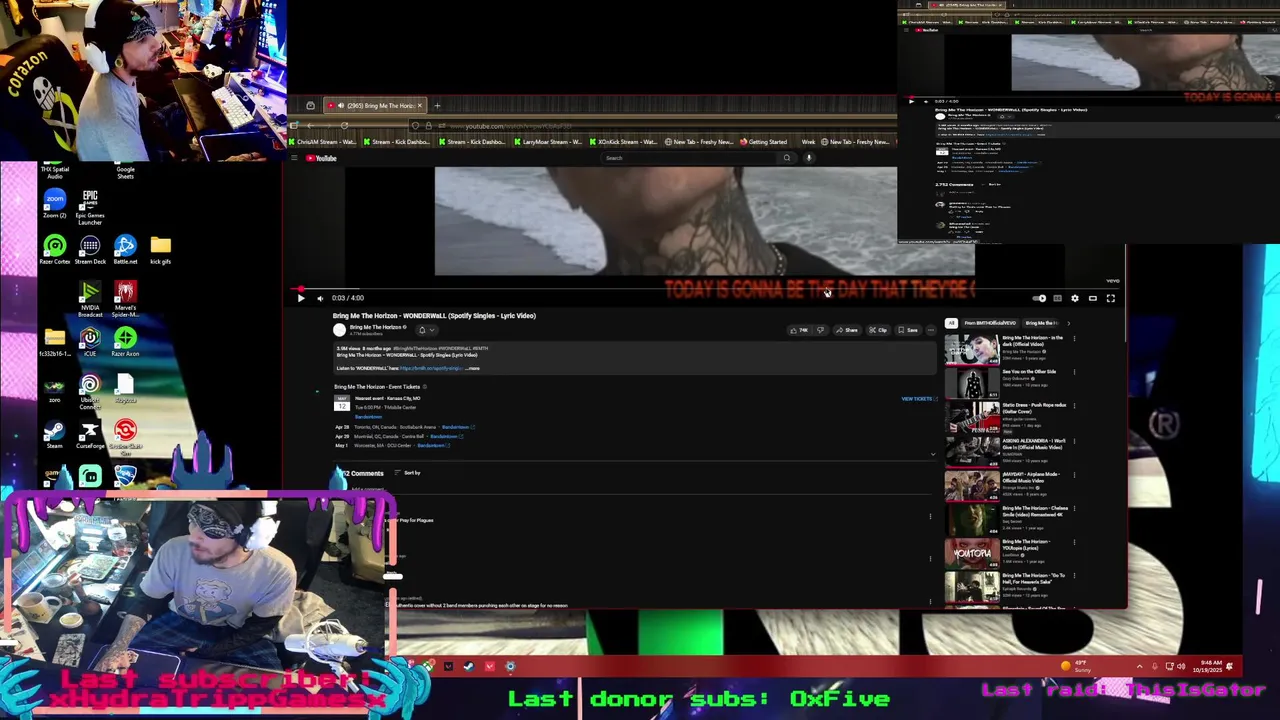The width and height of the screenshot is (1280, 720).
Task: Open Marvel's Spider-Man shortcut
Action: (x=125, y=299)
